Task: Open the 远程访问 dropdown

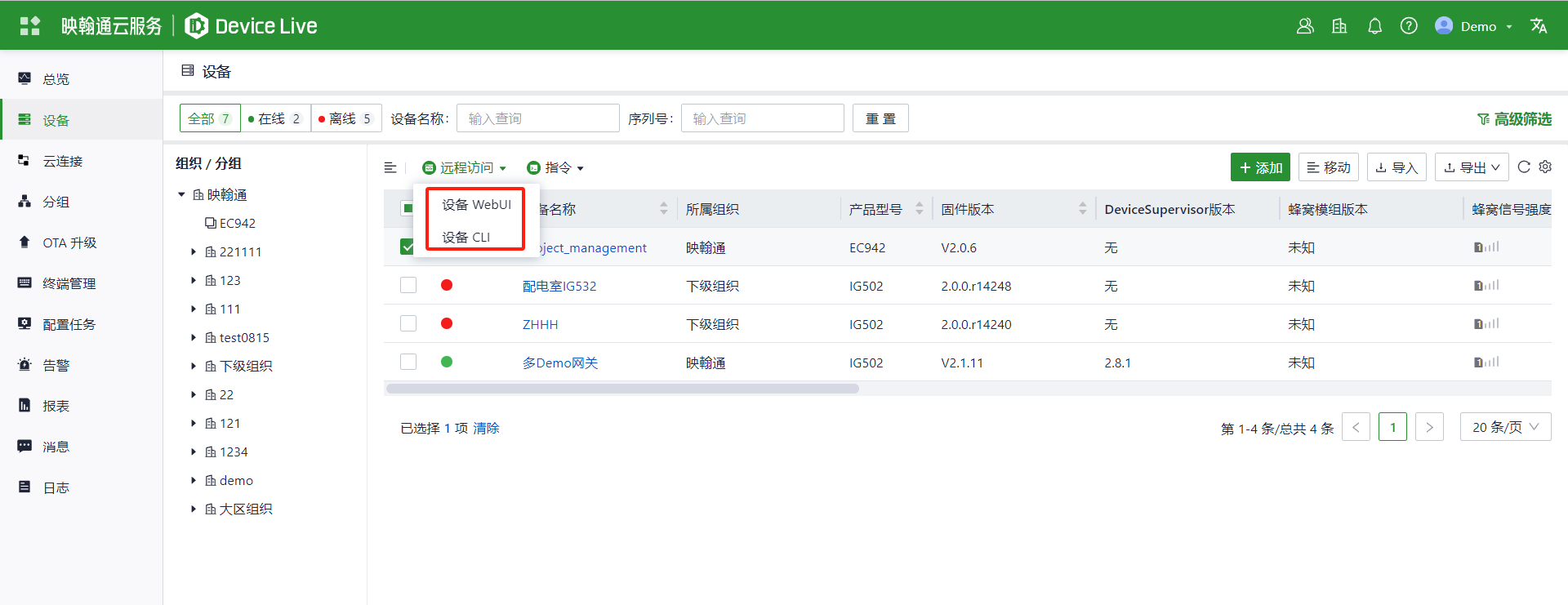Action: pos(465,167)
